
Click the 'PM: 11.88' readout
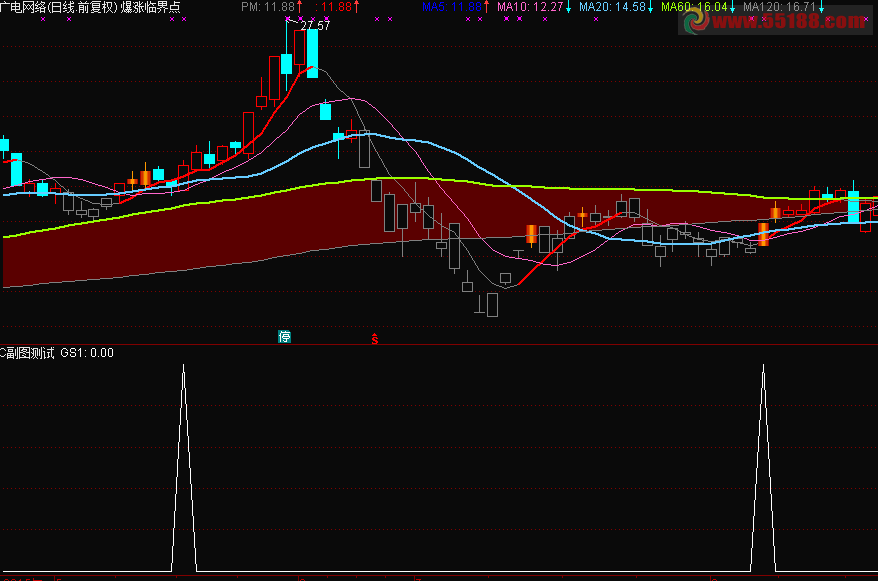[x=268, y=7]
